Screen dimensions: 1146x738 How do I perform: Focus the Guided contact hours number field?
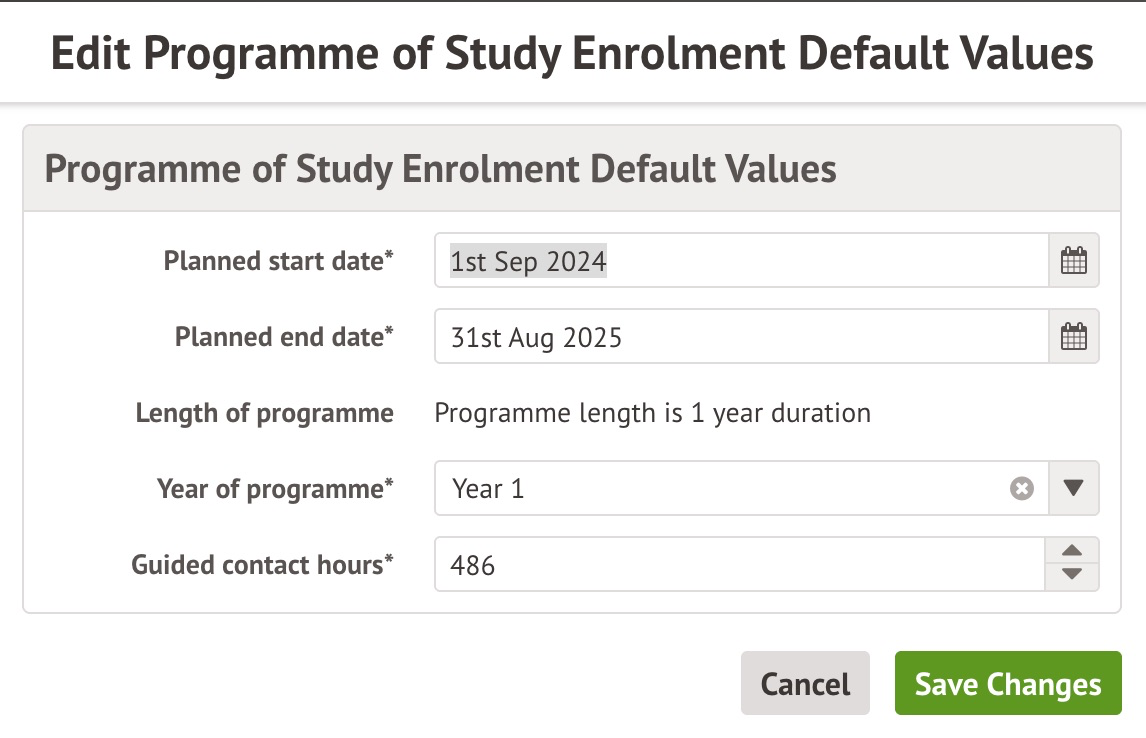point(738,565)
